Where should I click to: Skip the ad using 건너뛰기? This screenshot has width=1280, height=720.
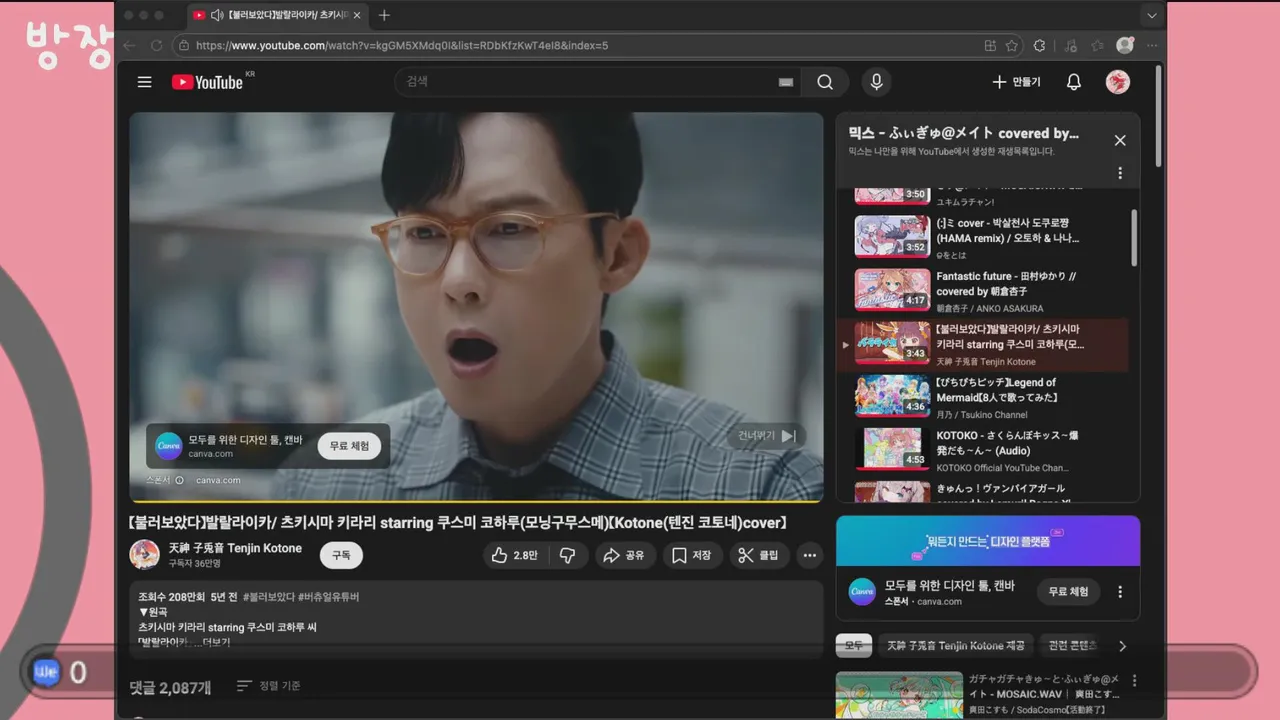coord(767,436)
